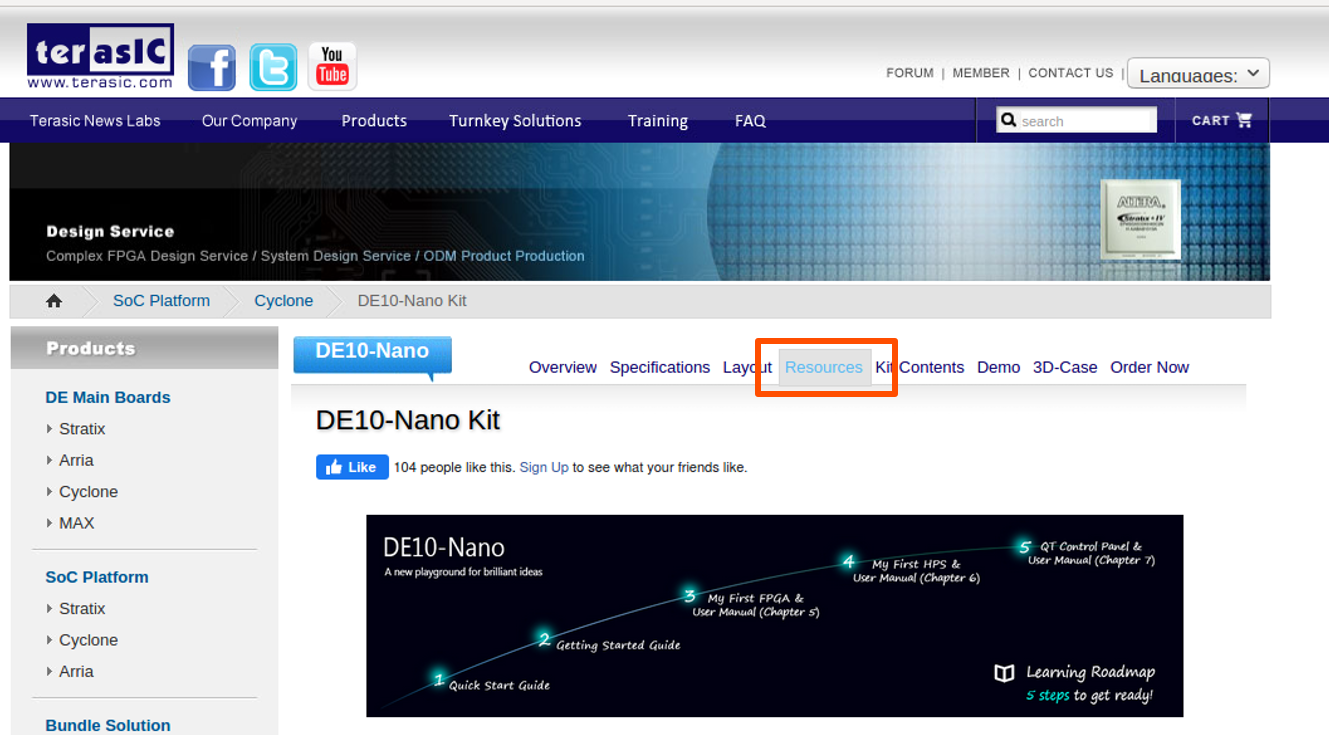Switch to the Specifications tab
This screenshot has width=1329, height=735.
point(660,367)
